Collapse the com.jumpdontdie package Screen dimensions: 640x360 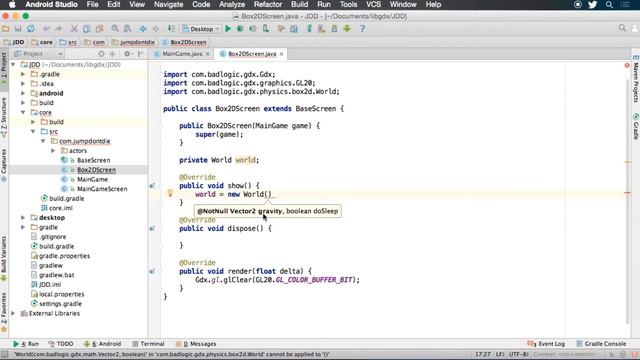click(x=43, y=141)
